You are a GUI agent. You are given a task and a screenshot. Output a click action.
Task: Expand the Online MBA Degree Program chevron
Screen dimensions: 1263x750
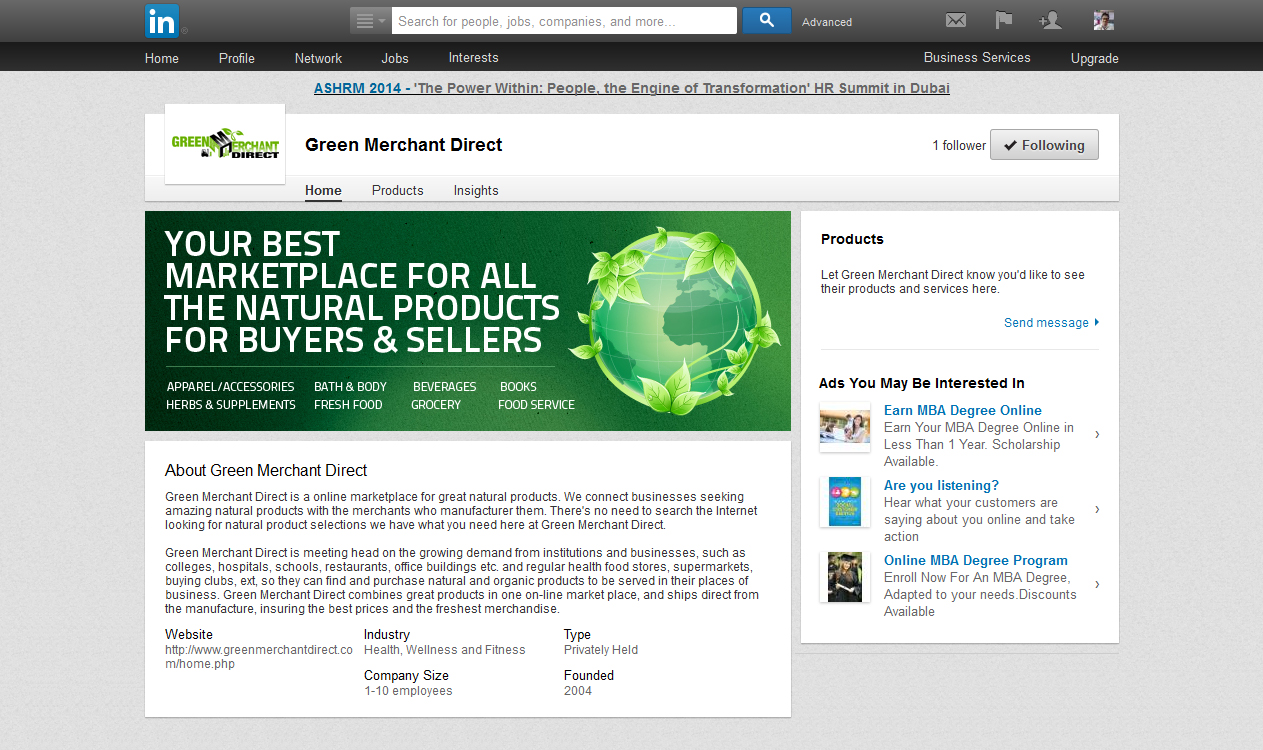(1097, 584)
